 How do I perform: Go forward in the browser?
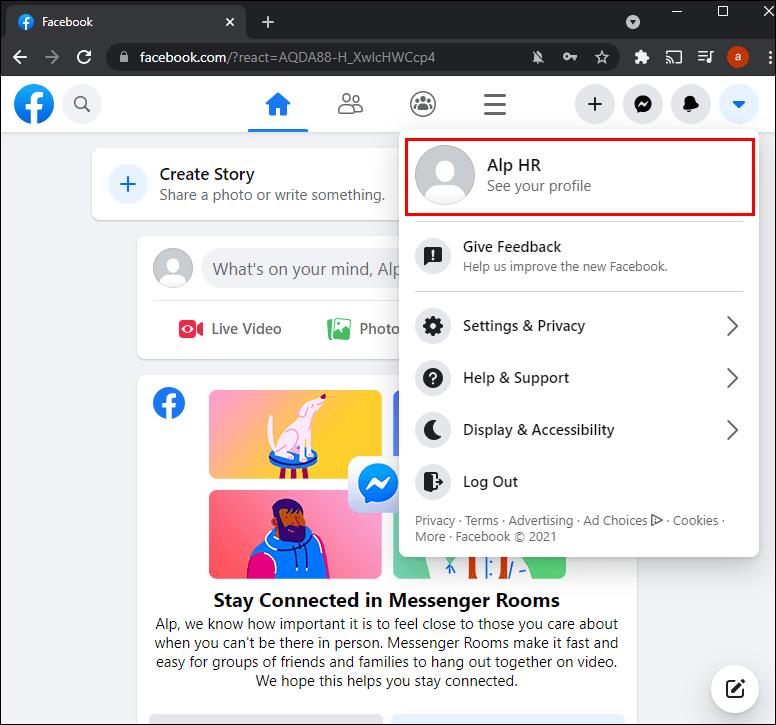pos(52,57)
